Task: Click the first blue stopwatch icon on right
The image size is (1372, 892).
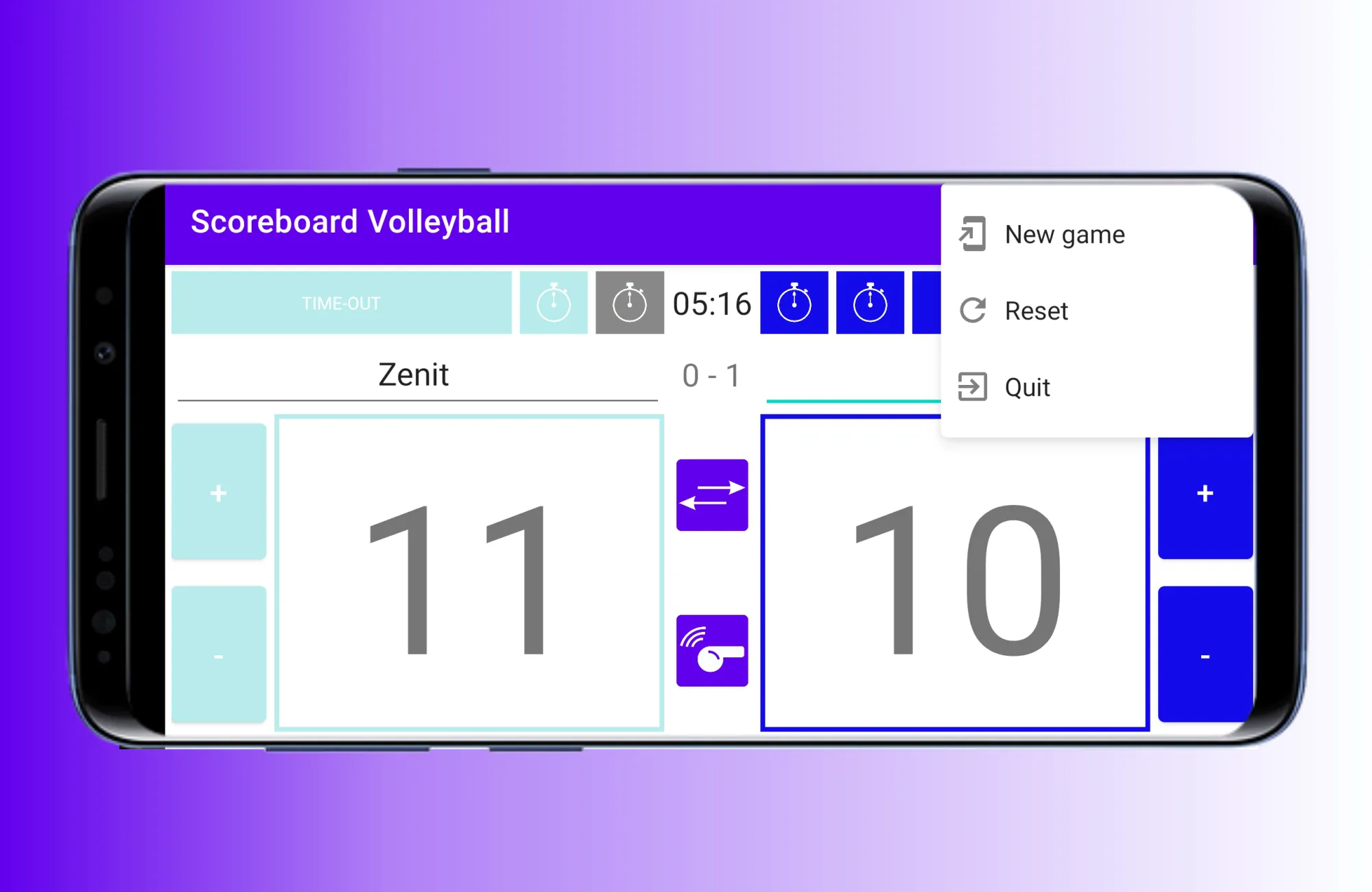Action: pos(796,304)
